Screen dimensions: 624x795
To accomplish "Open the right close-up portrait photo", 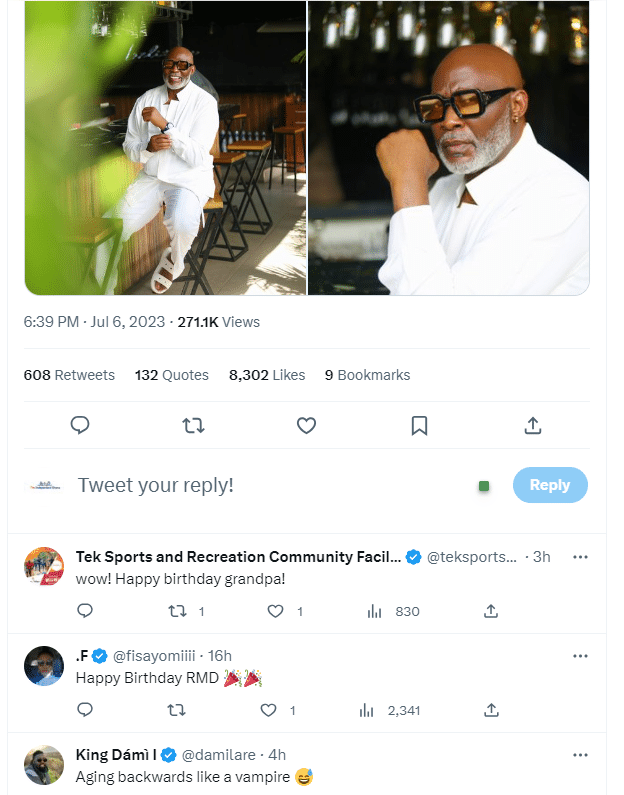I will 448,147.
